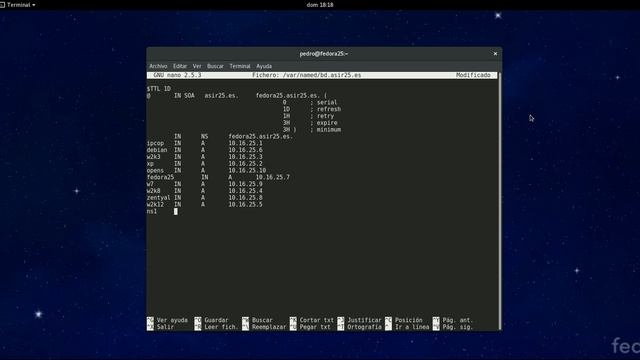Click the IP address 10.16.25.6
The image size is (640, 360).
(245, 150)
